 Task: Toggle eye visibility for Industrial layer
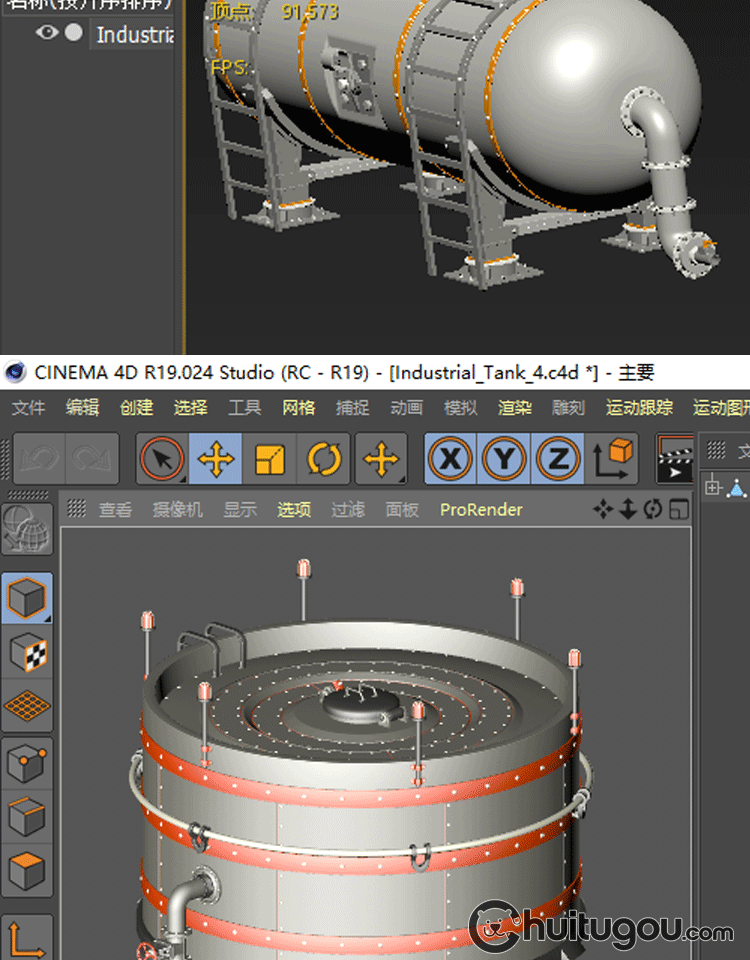(46, 33)
